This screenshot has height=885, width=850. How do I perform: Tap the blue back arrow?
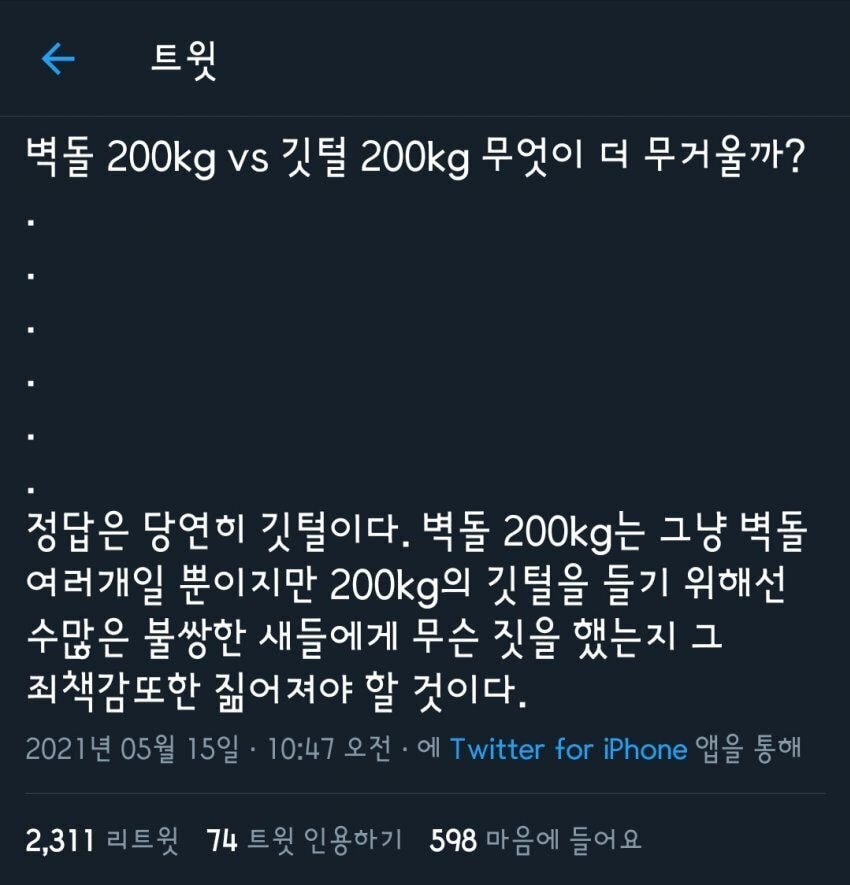click(x=58, y=59)
